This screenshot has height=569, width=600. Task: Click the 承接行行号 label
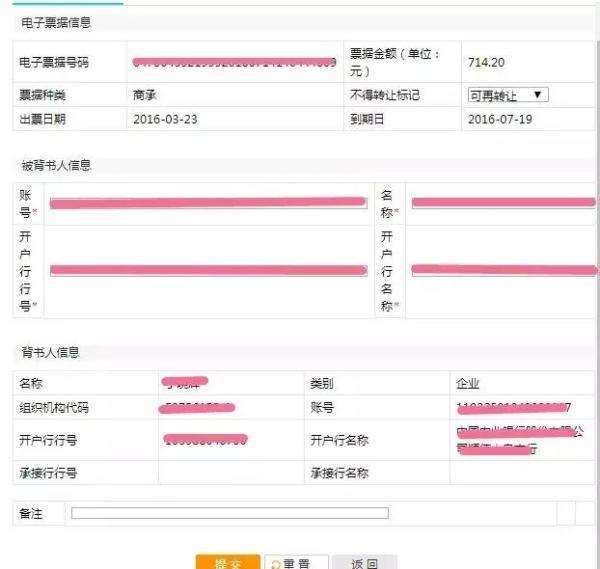(48, 473)
